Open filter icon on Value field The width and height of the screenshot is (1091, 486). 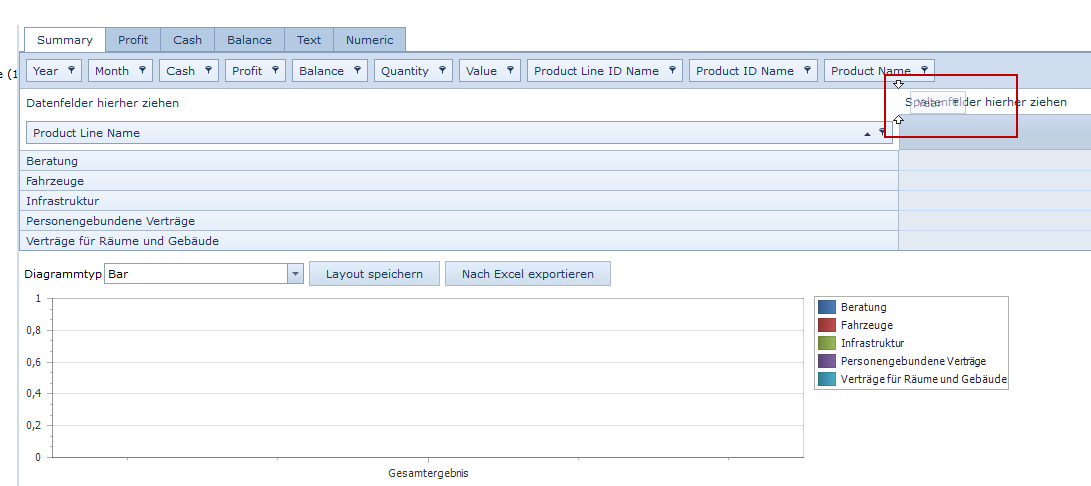click(x=510, y=70)
